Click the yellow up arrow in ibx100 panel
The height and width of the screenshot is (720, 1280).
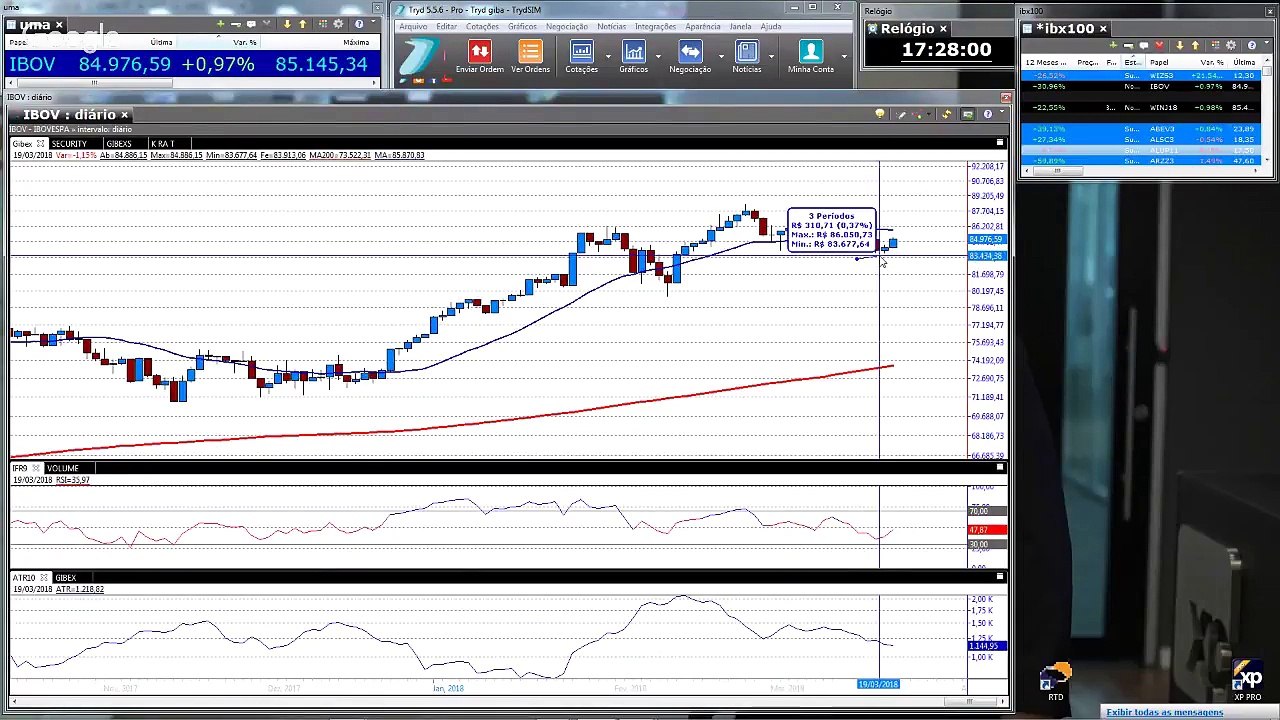click(x=1195, y=45)
